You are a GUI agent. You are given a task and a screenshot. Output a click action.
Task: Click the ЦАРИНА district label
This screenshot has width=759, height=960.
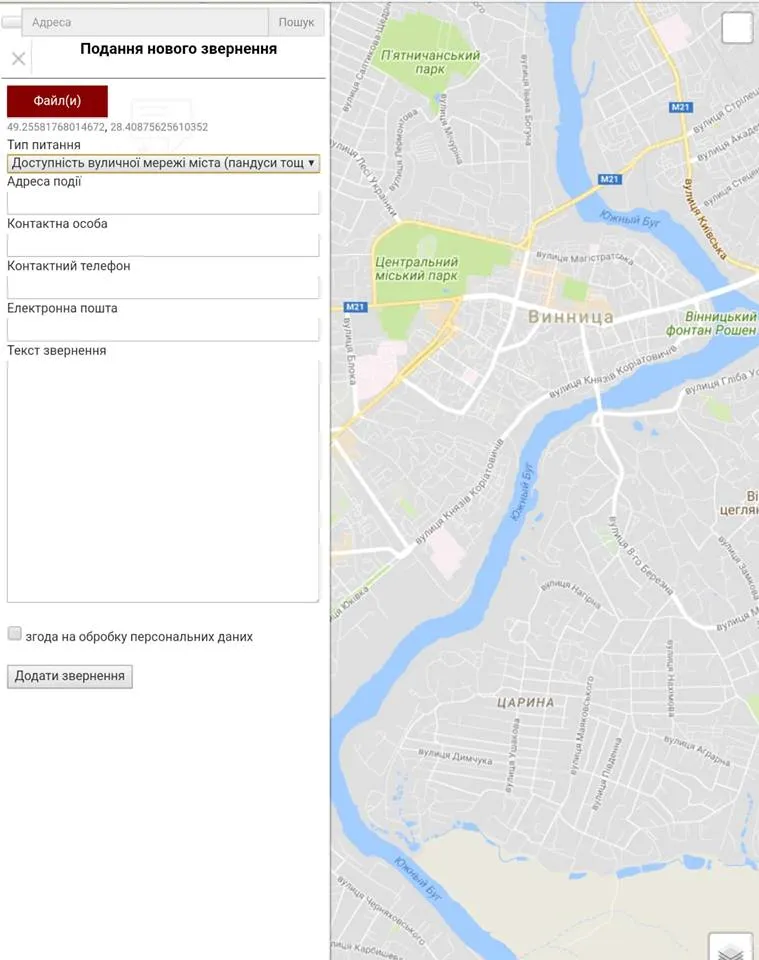[x=525, y=702]
